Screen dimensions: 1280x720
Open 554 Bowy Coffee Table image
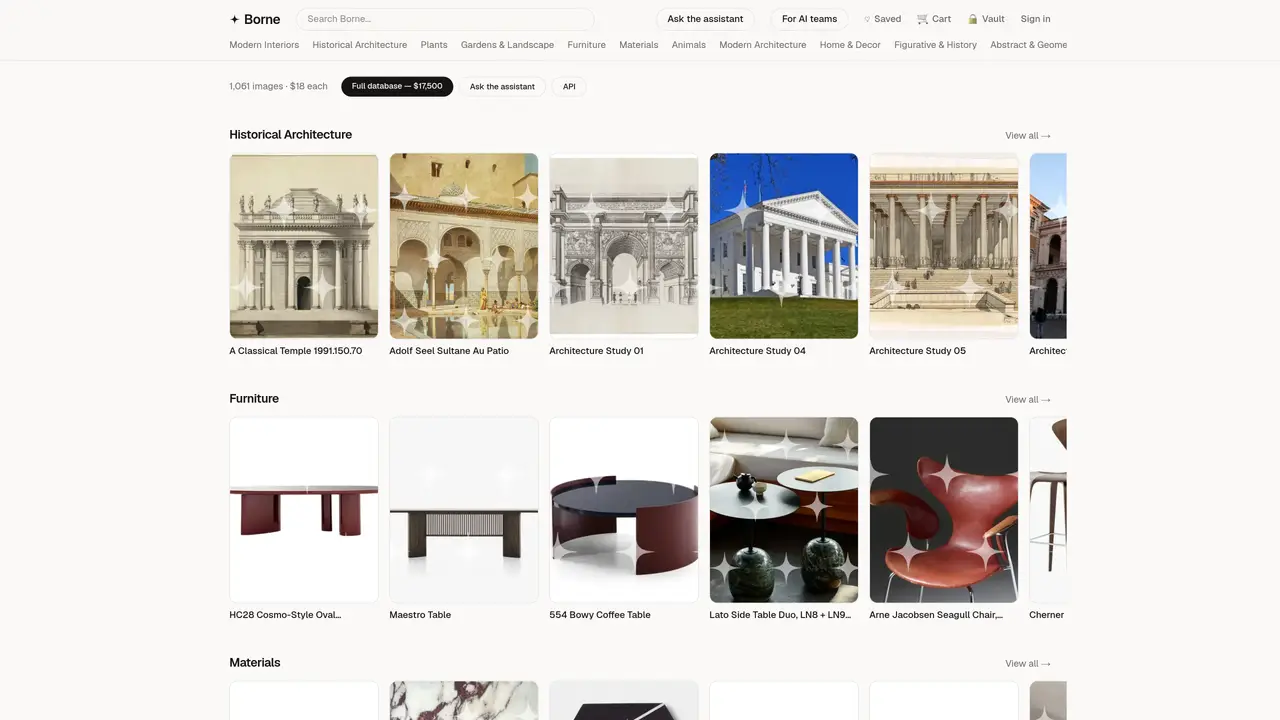(624, 510)
